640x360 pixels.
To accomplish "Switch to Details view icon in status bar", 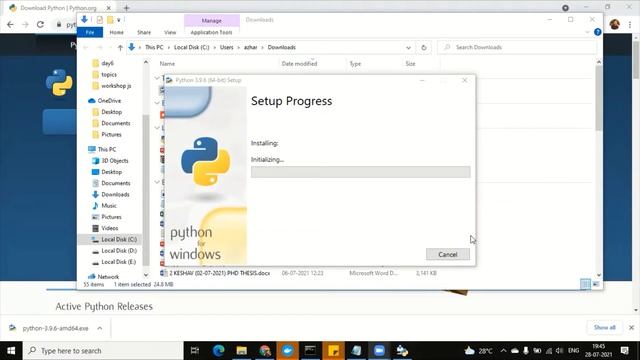I will click(585, 284).
